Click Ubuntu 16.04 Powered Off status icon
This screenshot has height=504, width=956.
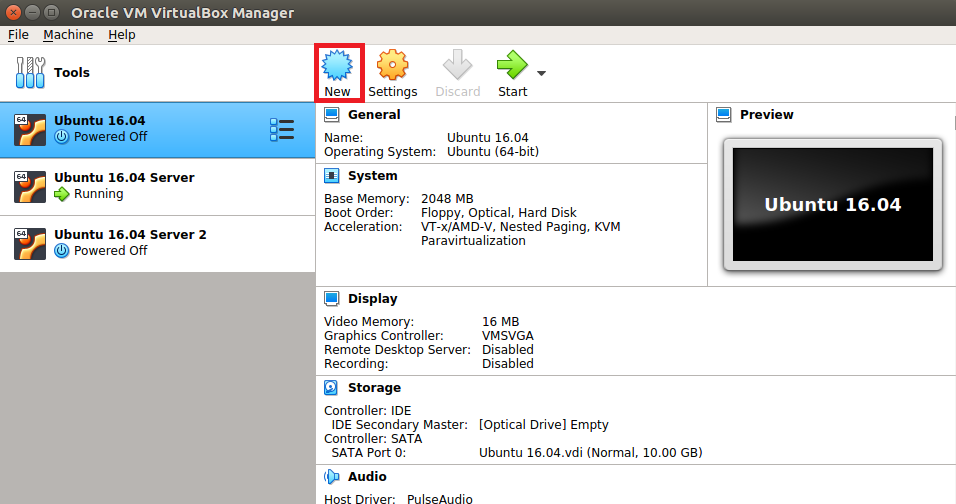62,137
